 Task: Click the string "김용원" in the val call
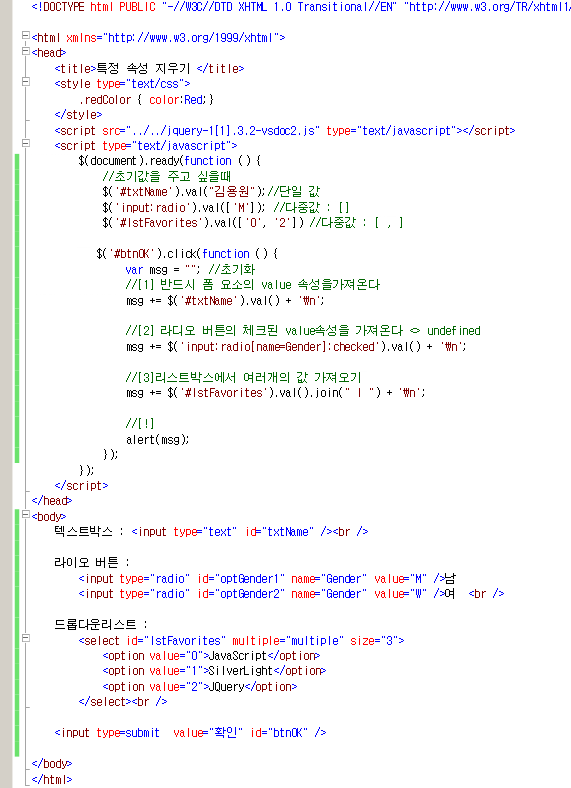click(232, 191)
